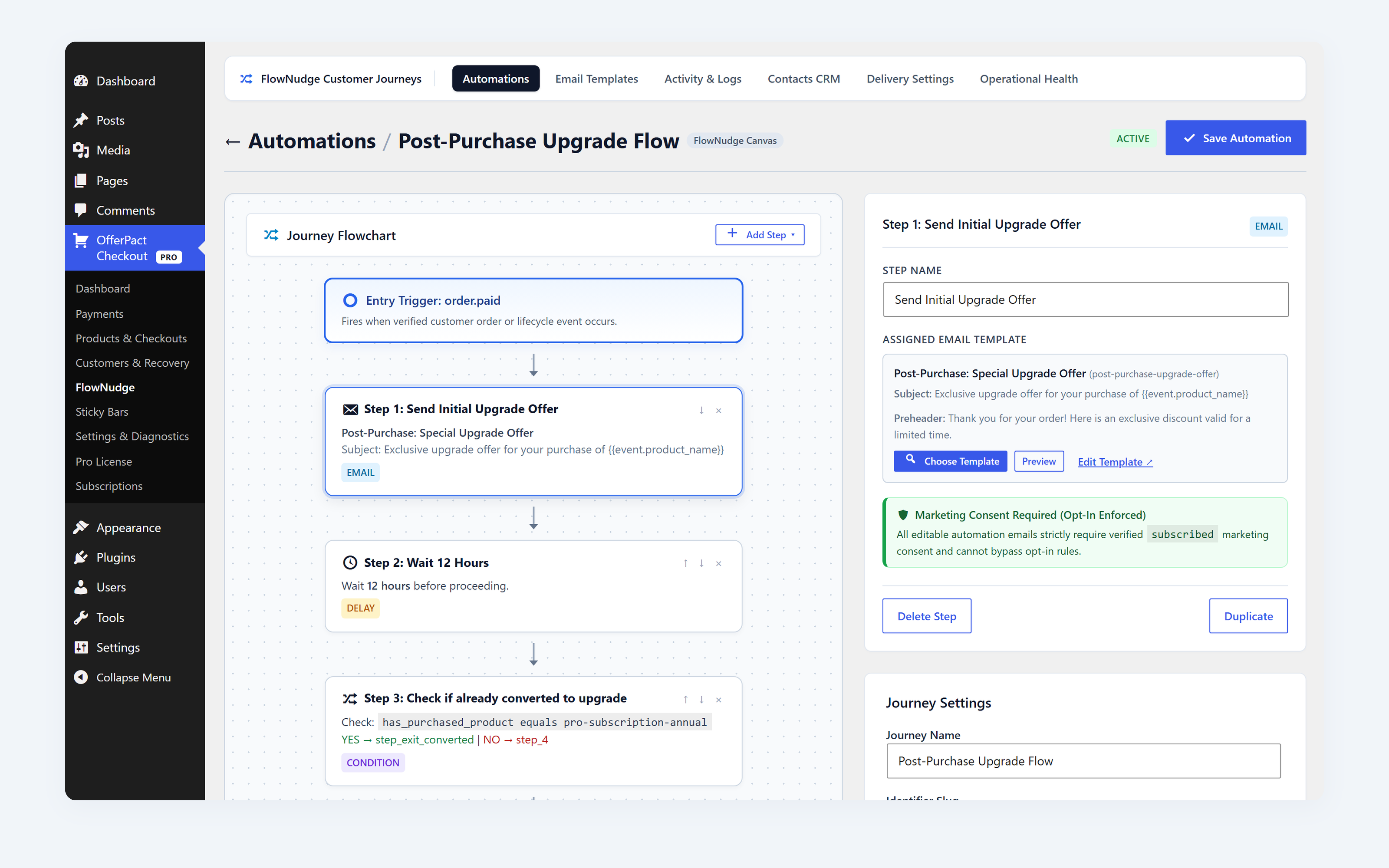Screen dimensions: 1389x868
Task: Select the Entry Trigger order.paid card
Action: point(533,311)
